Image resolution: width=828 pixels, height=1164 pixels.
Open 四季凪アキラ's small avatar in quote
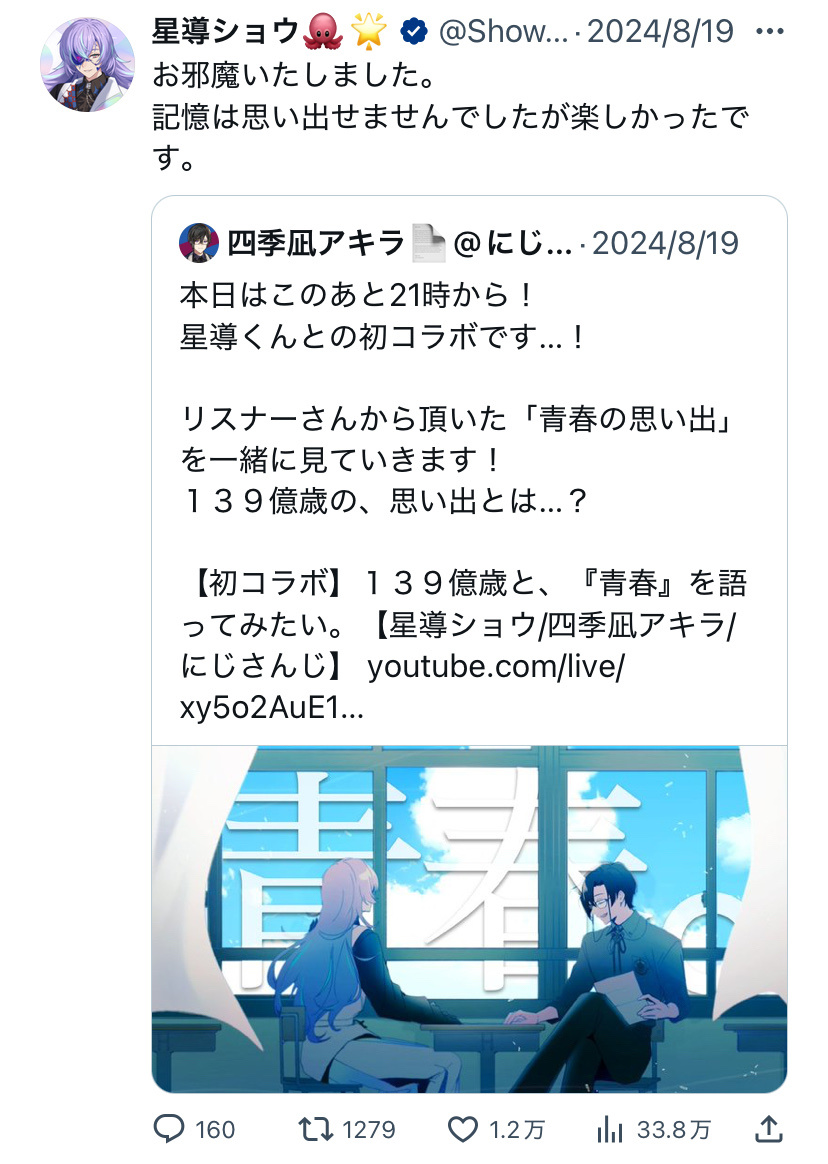tap(198, 243)
